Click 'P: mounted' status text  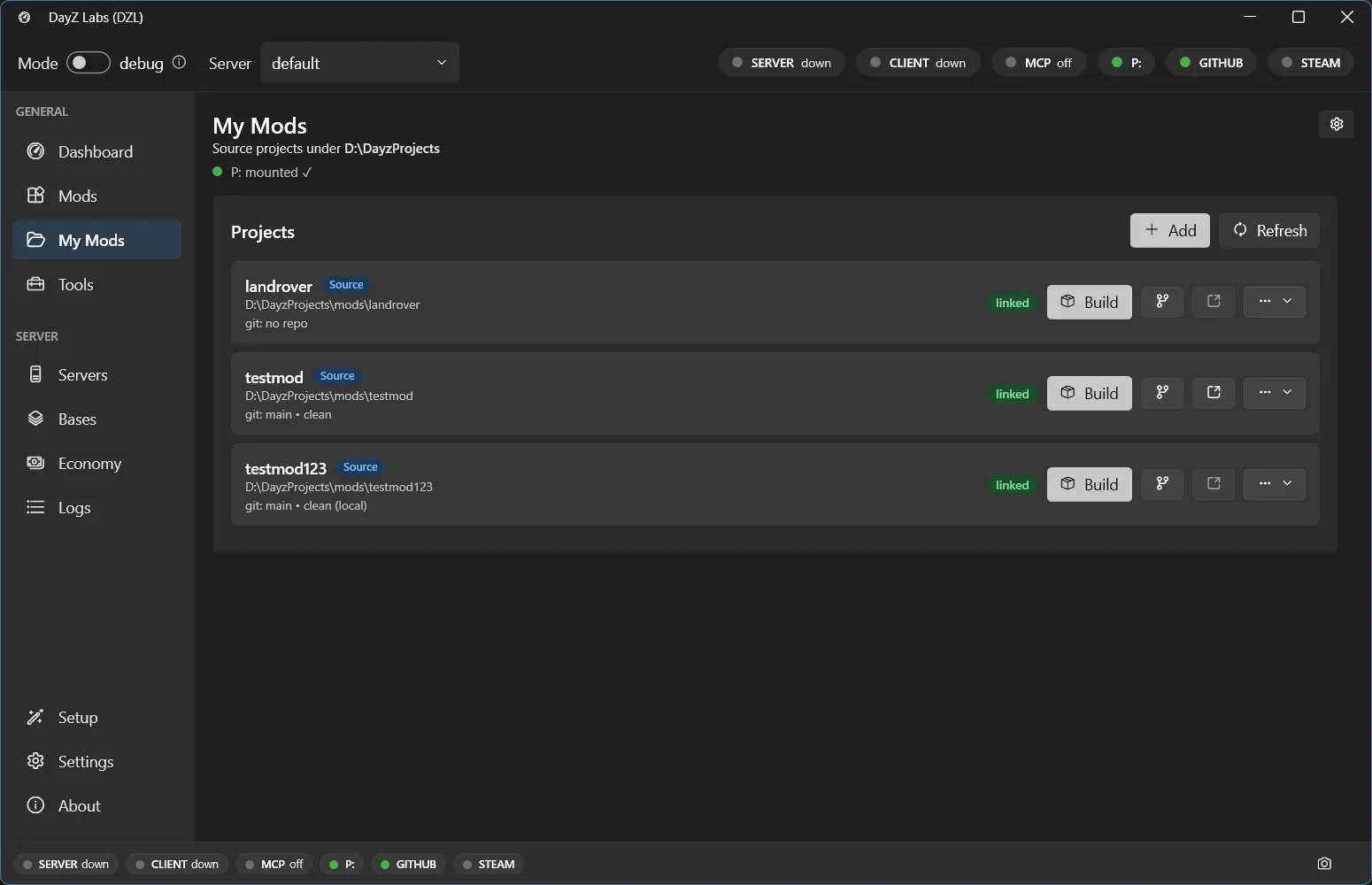coord(271,173)
